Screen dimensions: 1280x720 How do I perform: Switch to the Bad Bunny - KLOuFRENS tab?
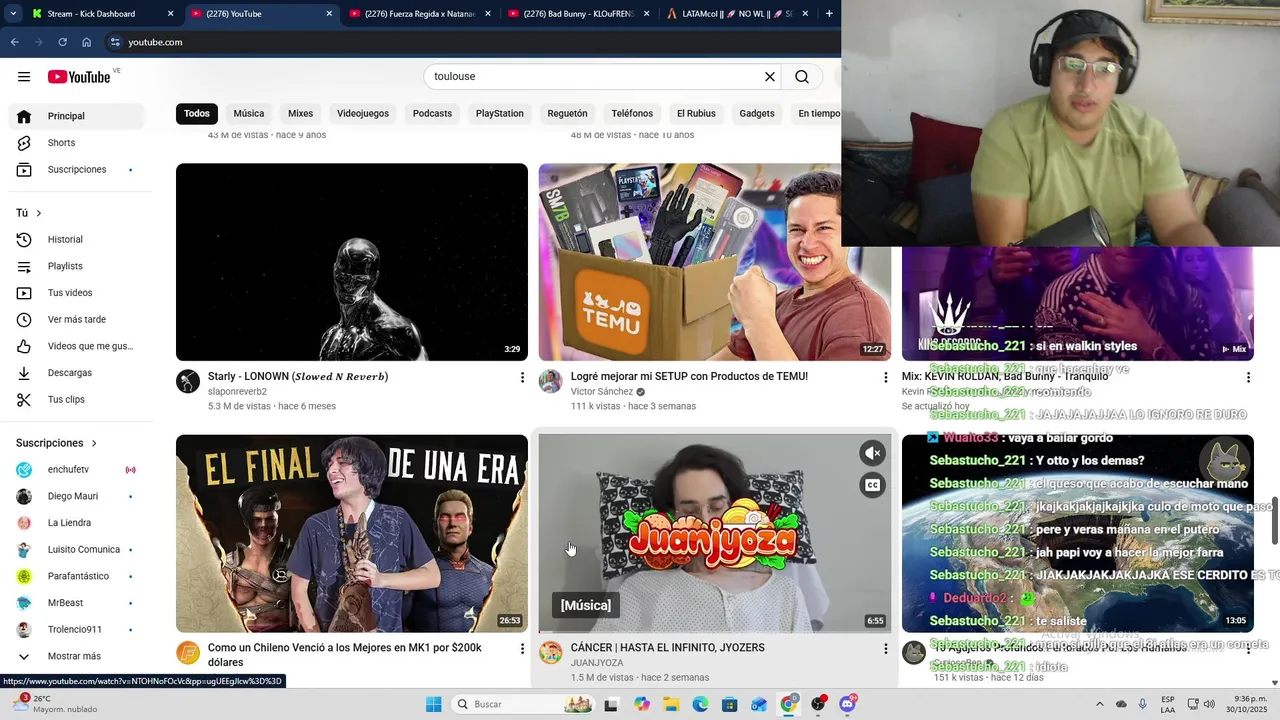[579, 14]
